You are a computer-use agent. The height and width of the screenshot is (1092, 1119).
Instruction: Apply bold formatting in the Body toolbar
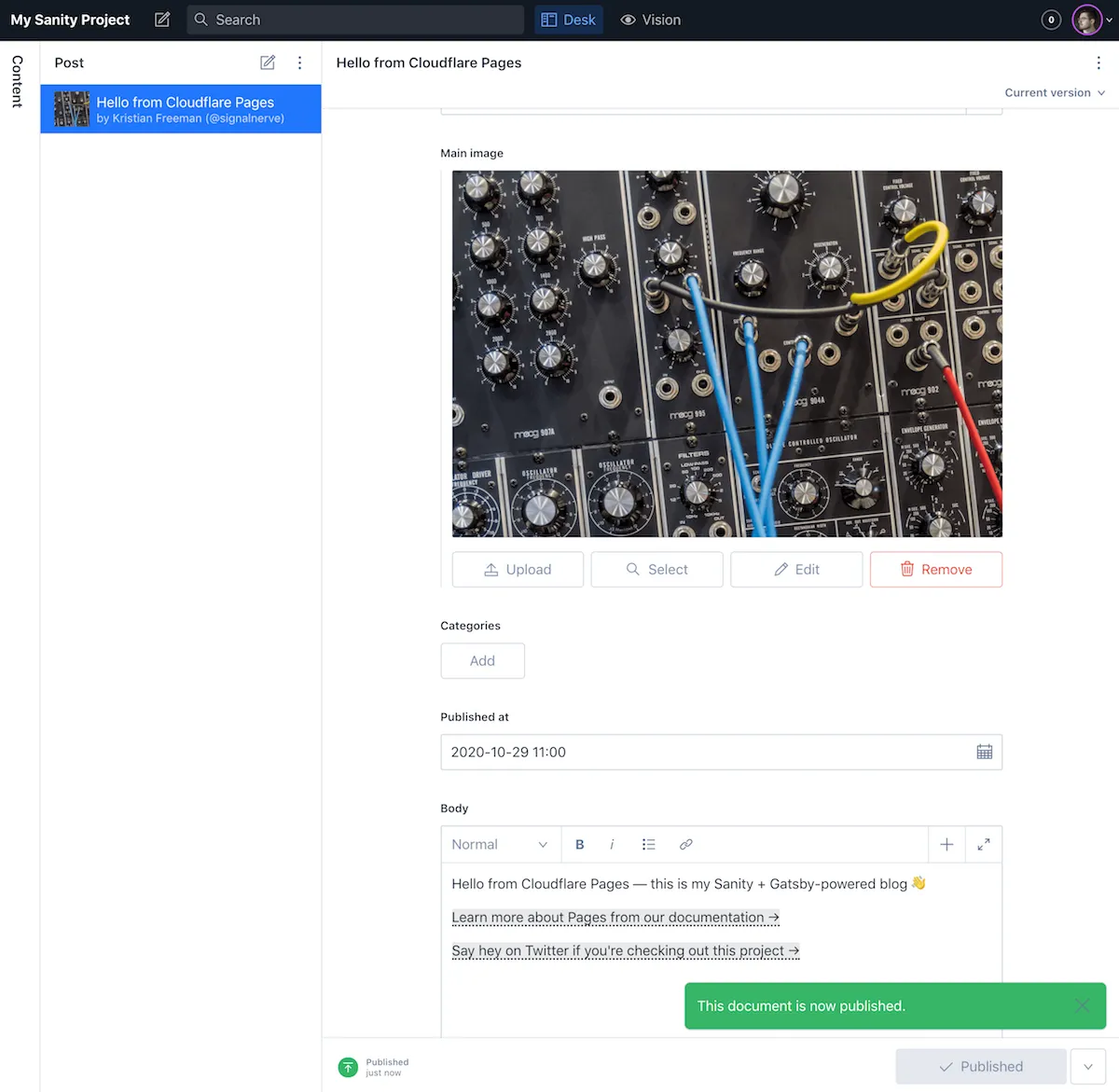[x=579, y=844]
